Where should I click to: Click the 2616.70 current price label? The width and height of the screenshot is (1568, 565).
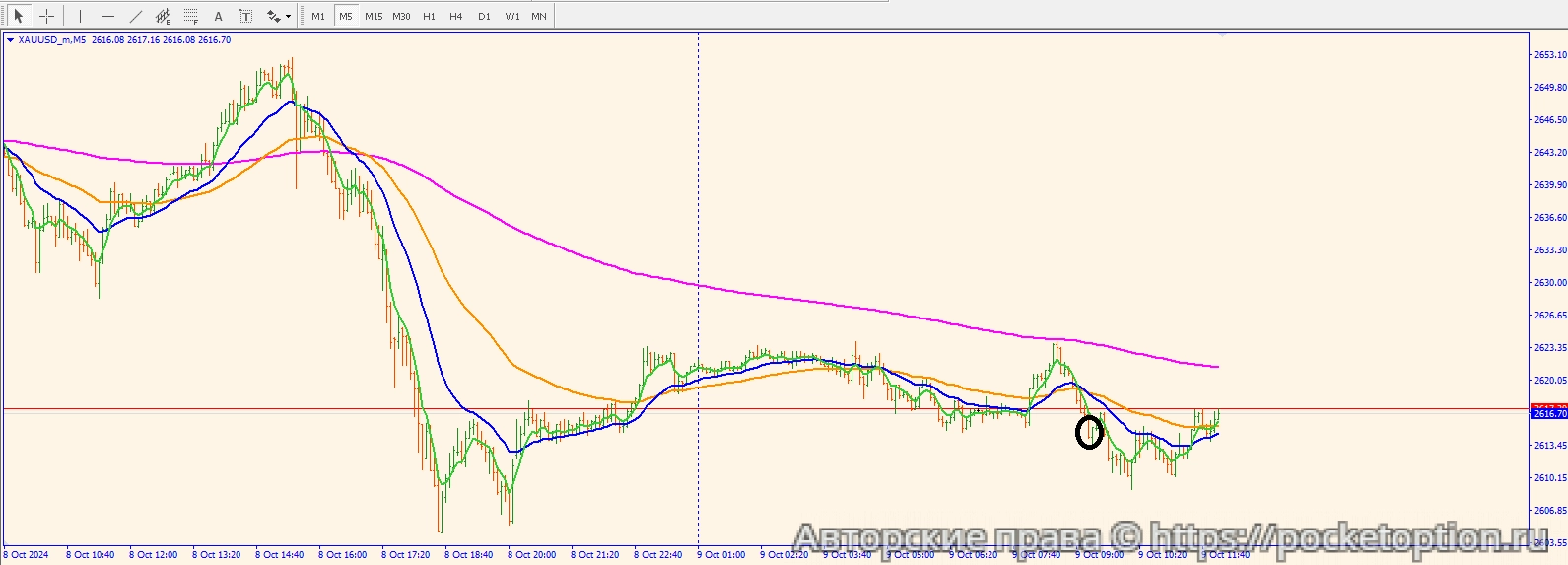click(1549, 414)
